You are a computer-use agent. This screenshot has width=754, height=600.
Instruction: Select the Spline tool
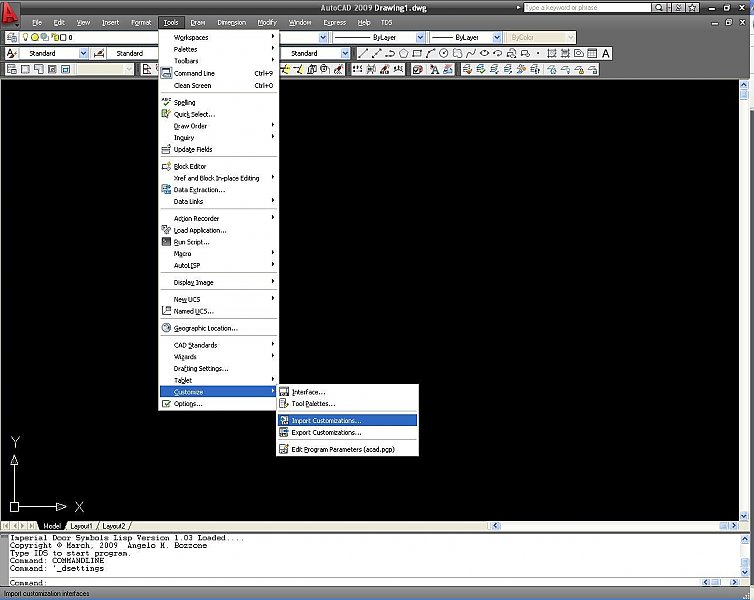(x=471, y=53)
